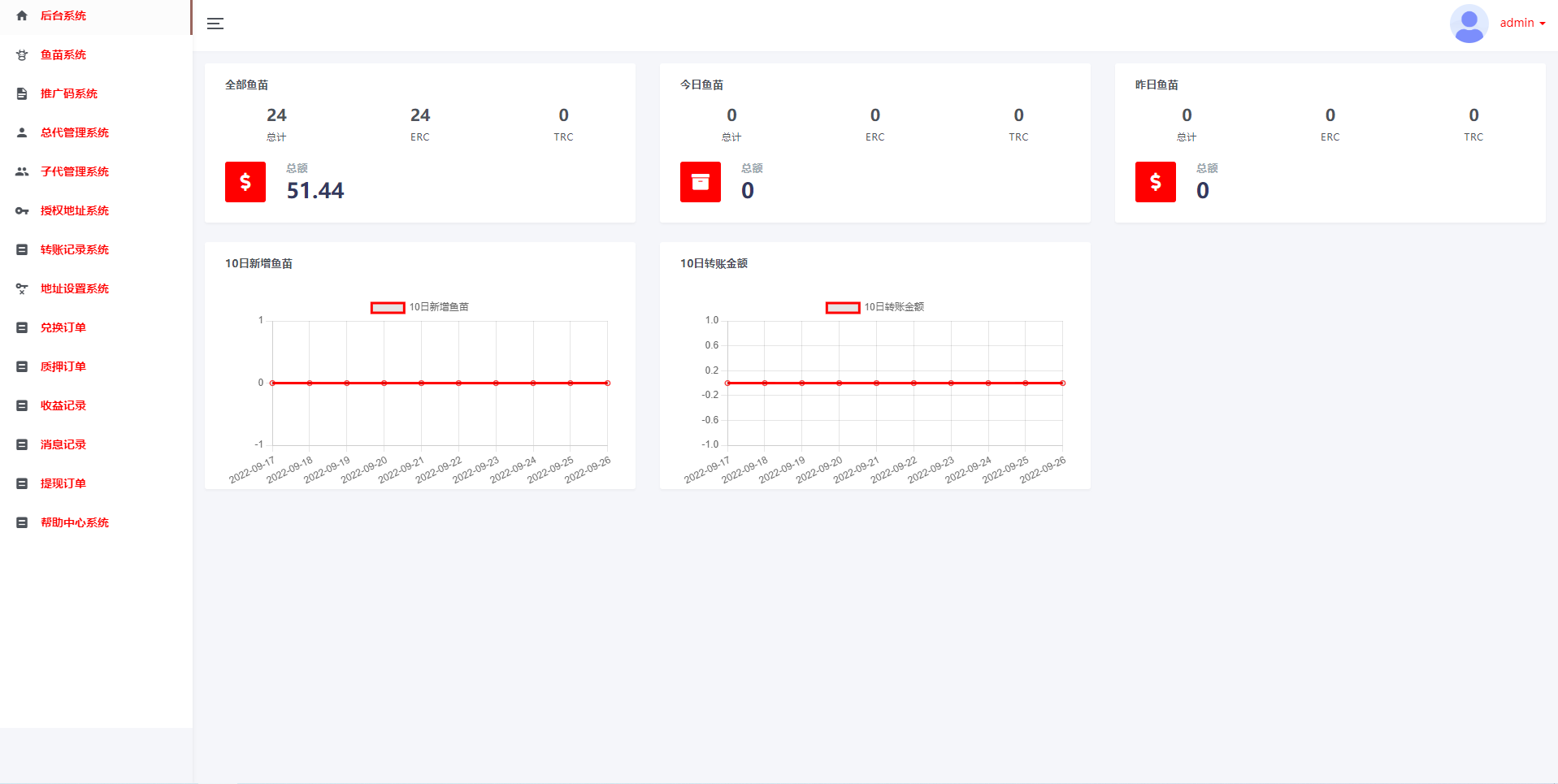The image size is (1558, 784).
Task: Click the red dollar icon in 全部鱼苗 card
Action: coord(245,182)
